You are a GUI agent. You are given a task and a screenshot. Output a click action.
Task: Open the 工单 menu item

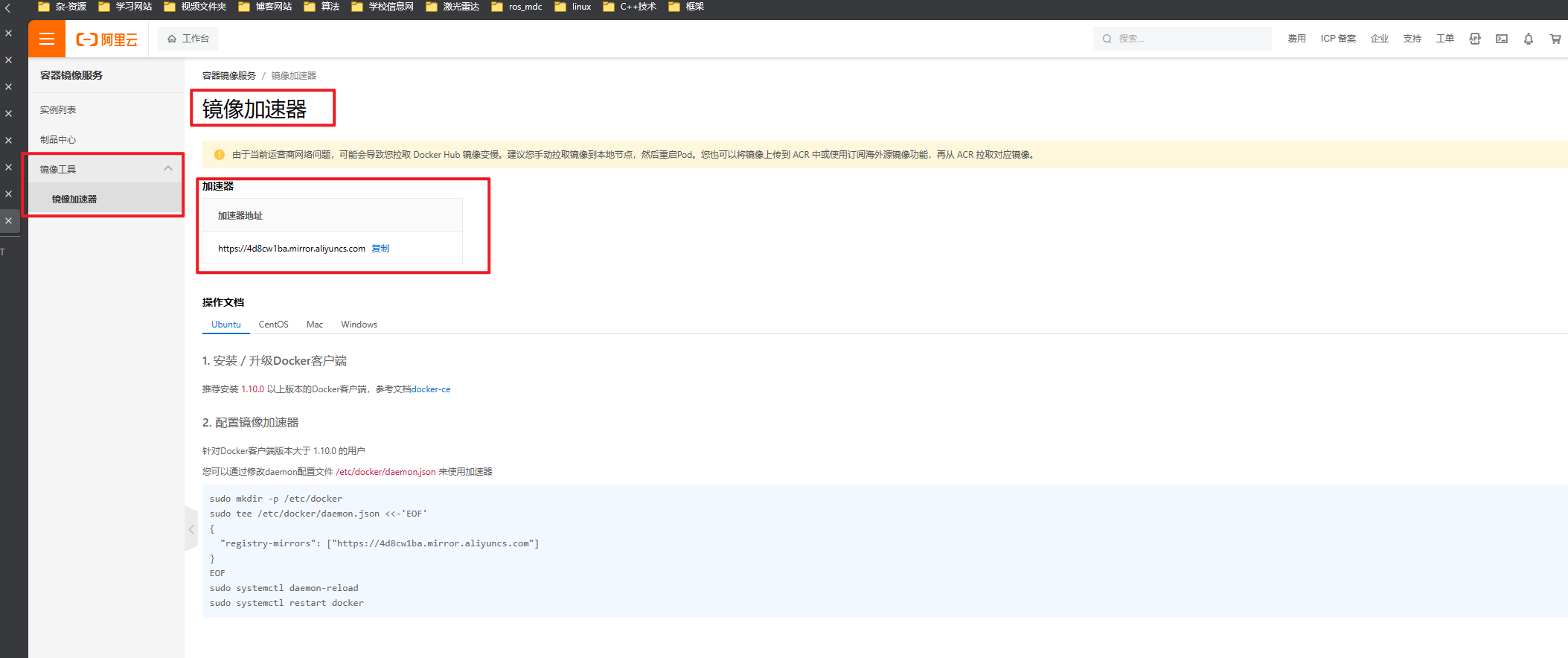coord(1445,39)
